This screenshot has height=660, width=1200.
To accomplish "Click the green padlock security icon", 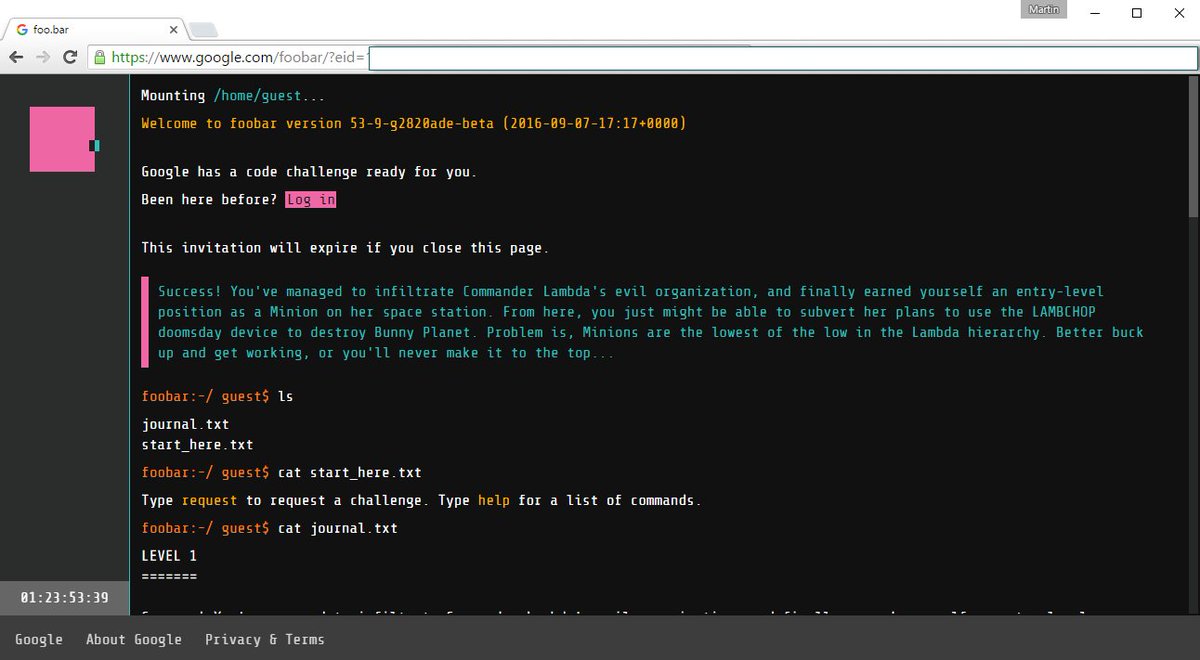I will tap(99, 58).
